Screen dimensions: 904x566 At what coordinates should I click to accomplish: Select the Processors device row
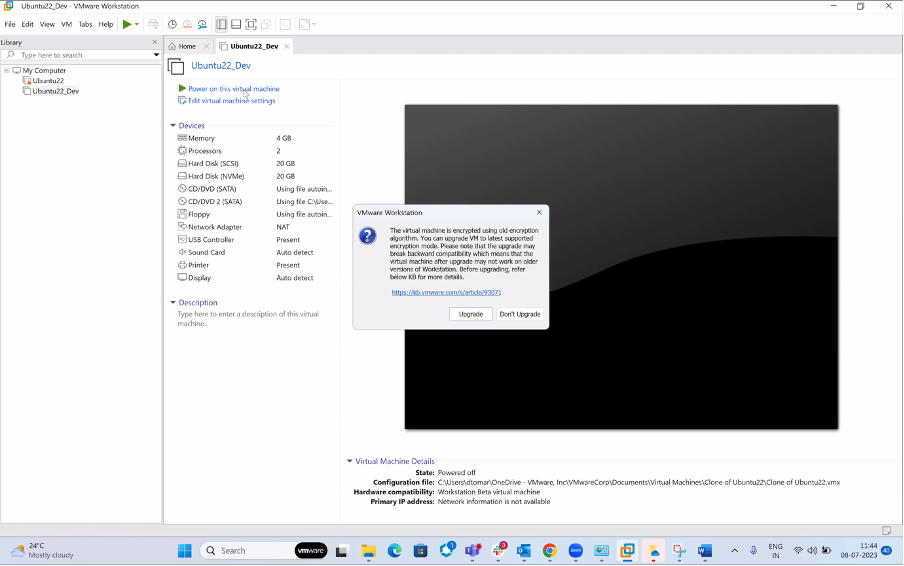255,151
